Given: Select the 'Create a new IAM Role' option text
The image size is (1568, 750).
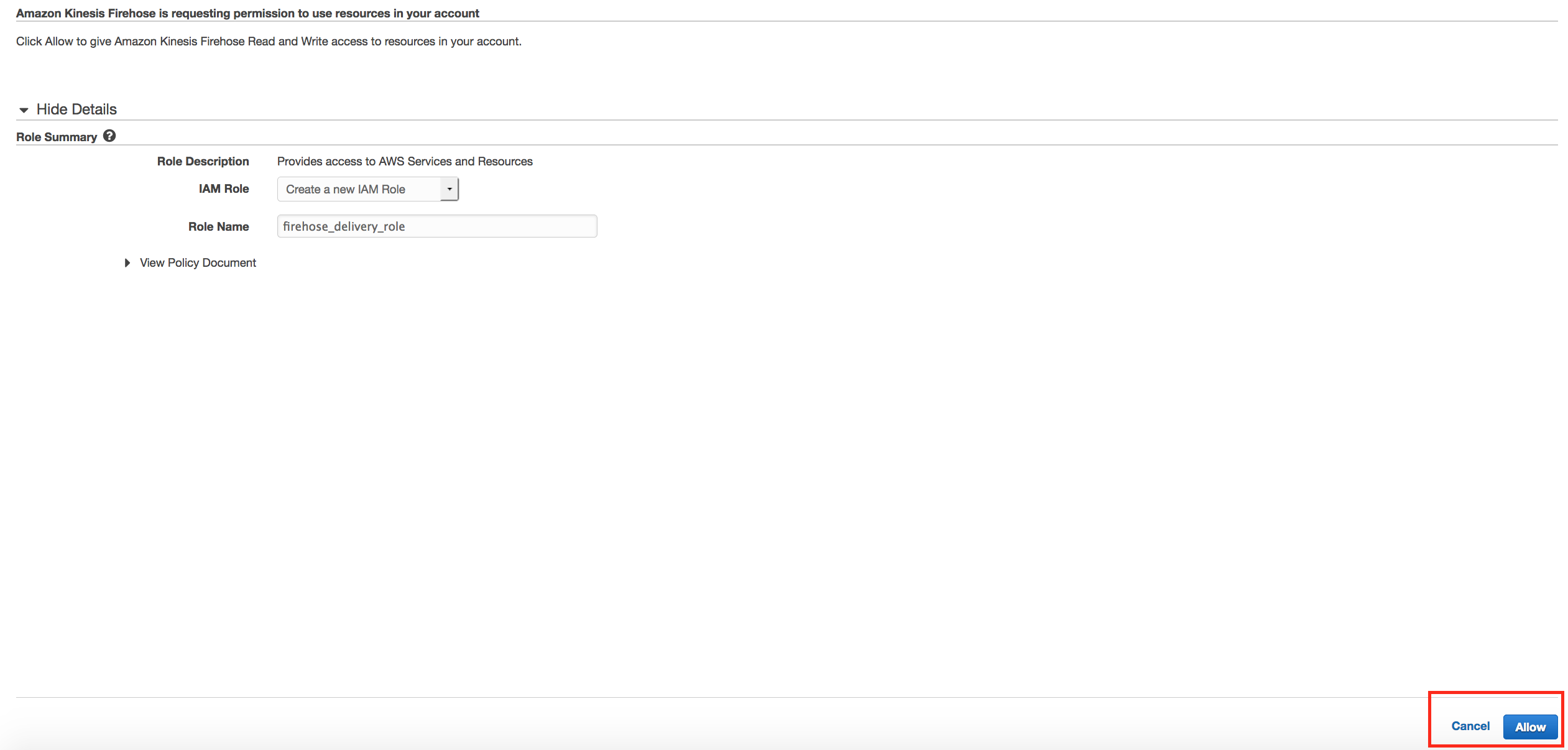Looking at the screenshot, I should 346,190.
